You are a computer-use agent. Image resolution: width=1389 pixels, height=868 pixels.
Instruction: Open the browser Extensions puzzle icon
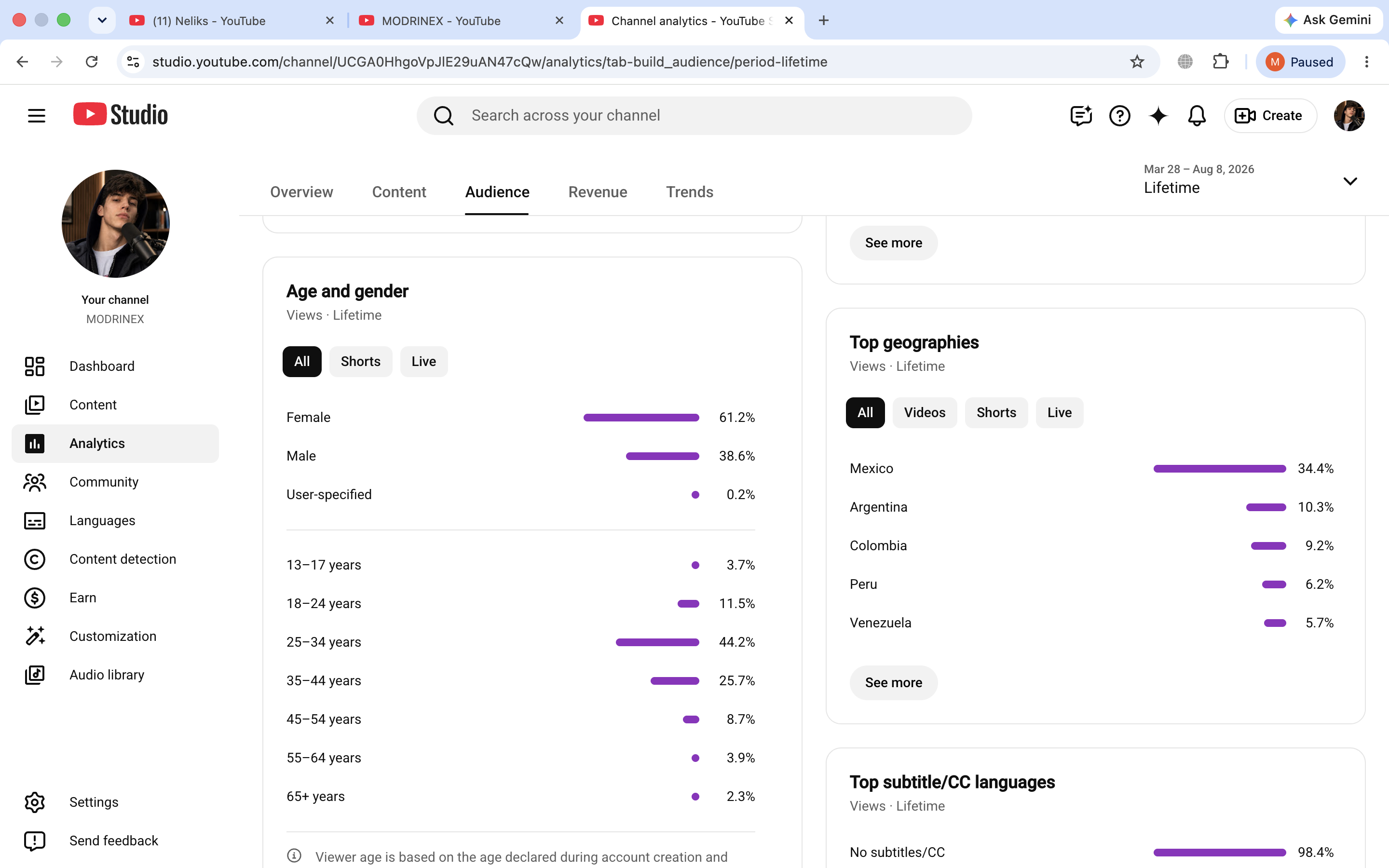pos(1220,62)
